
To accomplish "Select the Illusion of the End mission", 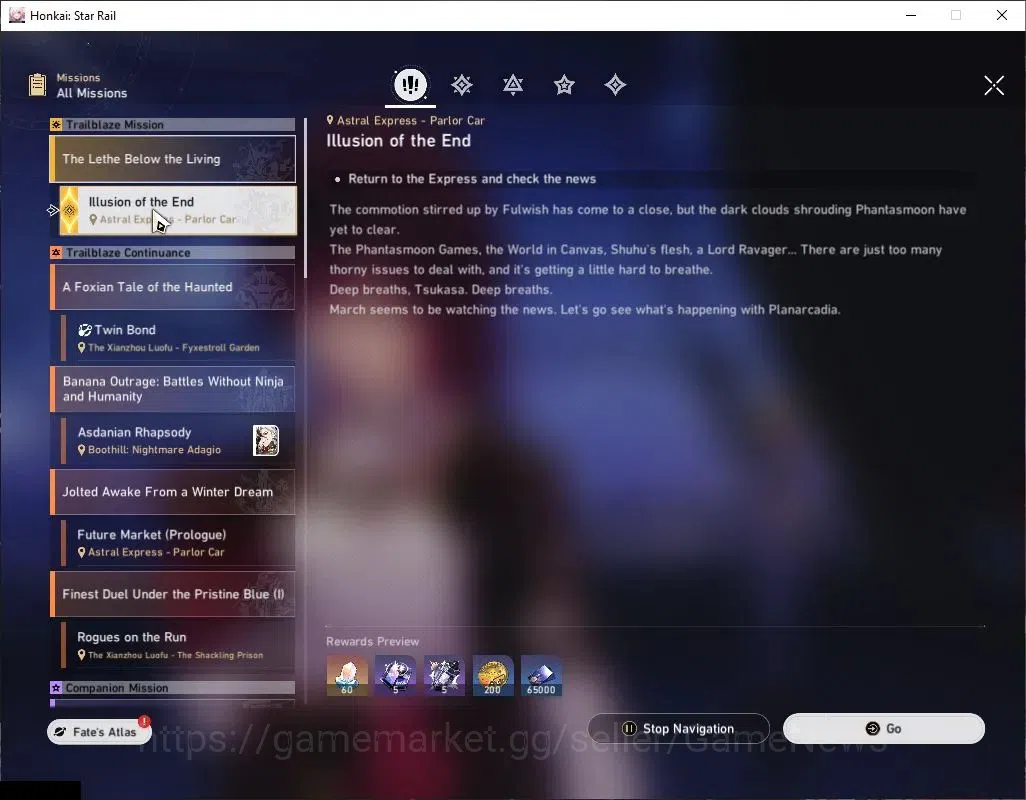I will pos(178,210).
